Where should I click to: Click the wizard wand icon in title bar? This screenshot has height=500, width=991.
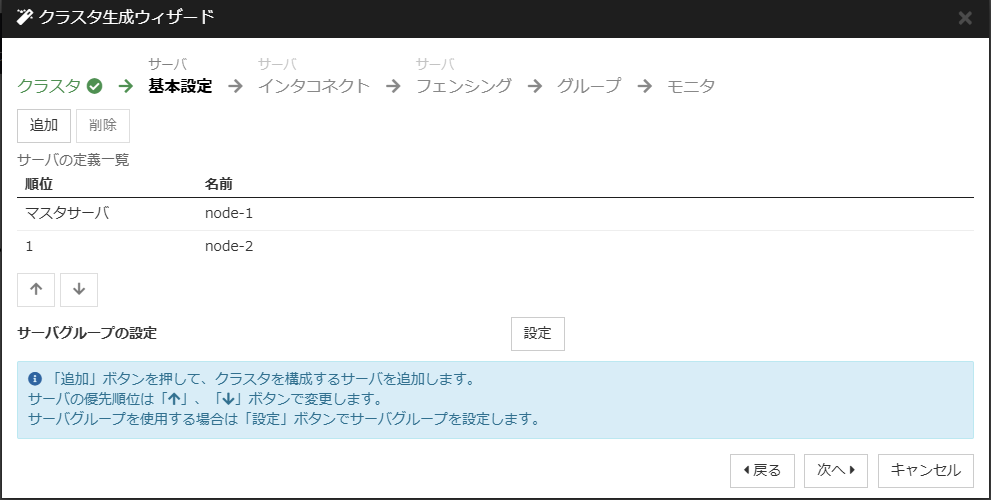[25, 17]
